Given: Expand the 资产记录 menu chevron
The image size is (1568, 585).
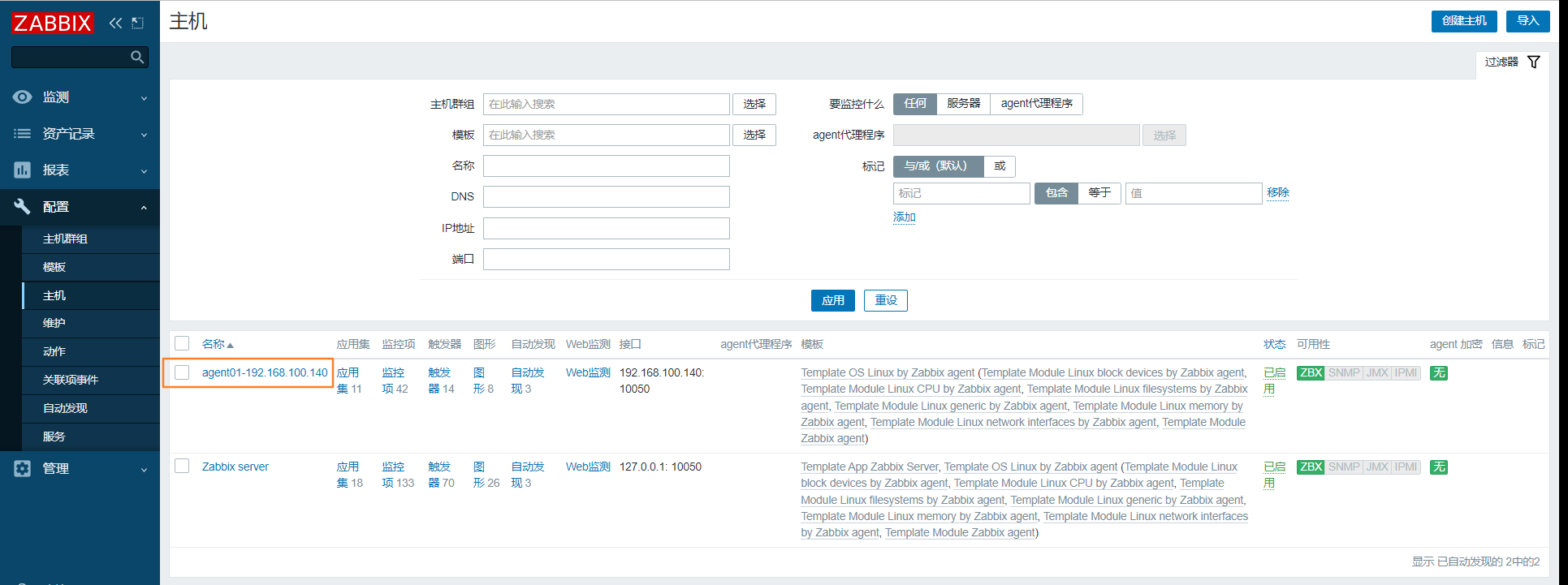Looking at the screenshot, I should coord(144,135).
